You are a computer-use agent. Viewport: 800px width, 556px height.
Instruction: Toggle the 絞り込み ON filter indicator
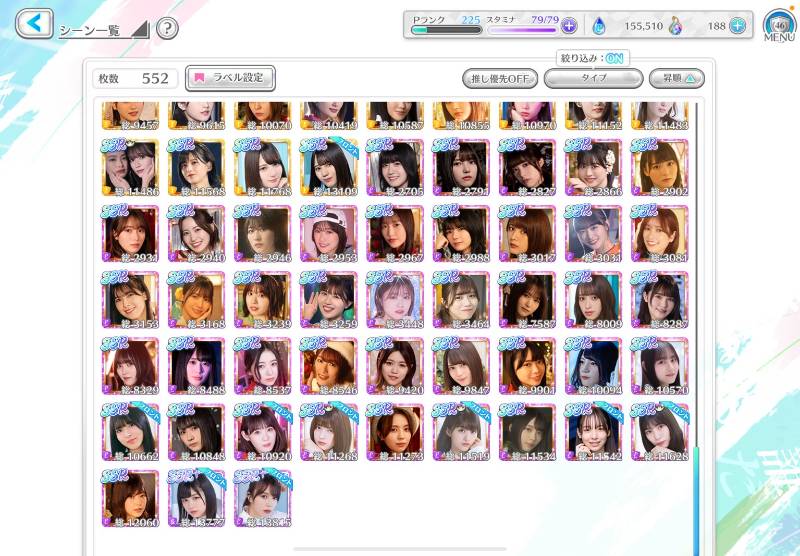pyautogui.click(x=592, y=58)
